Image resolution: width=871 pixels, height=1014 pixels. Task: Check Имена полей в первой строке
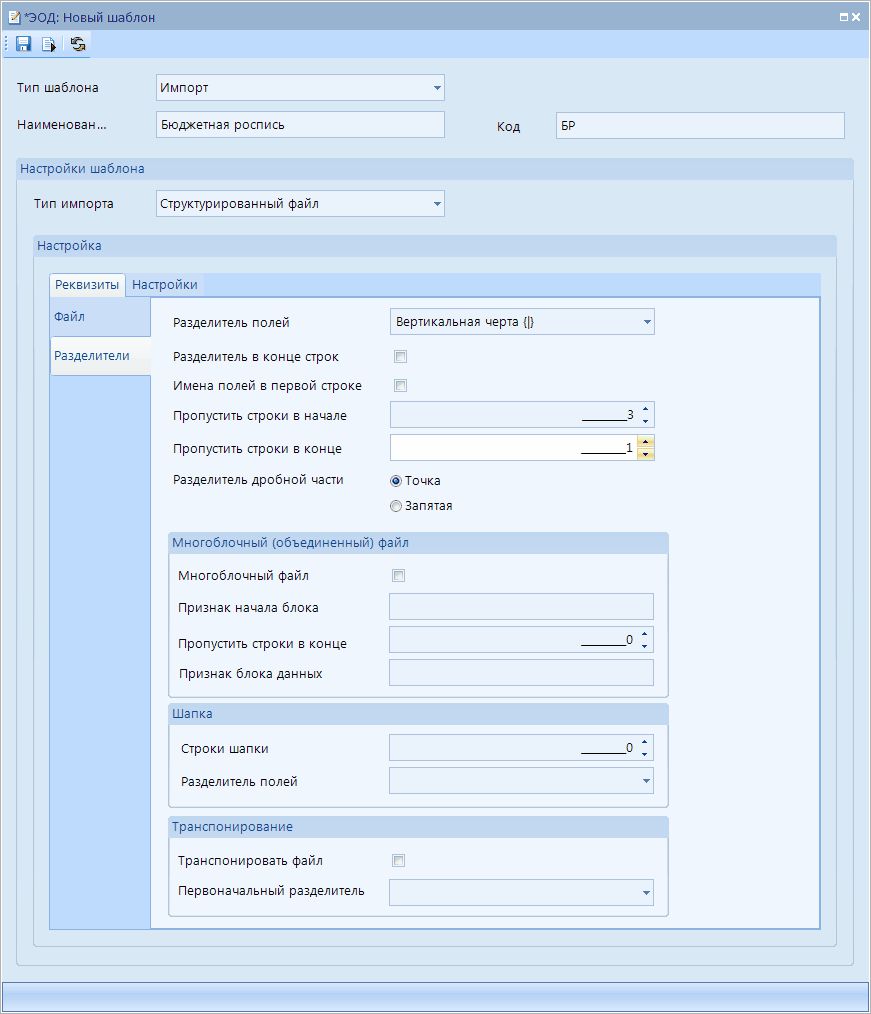(400, 386)
